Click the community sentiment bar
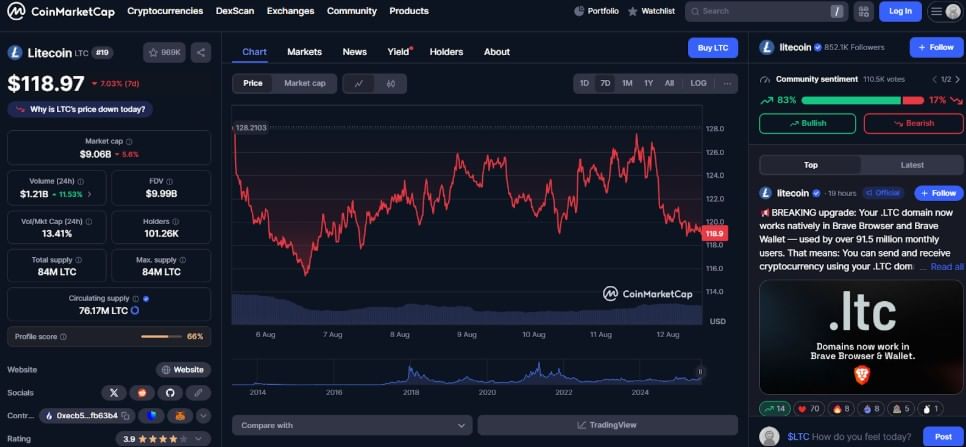 coord(862,100)
